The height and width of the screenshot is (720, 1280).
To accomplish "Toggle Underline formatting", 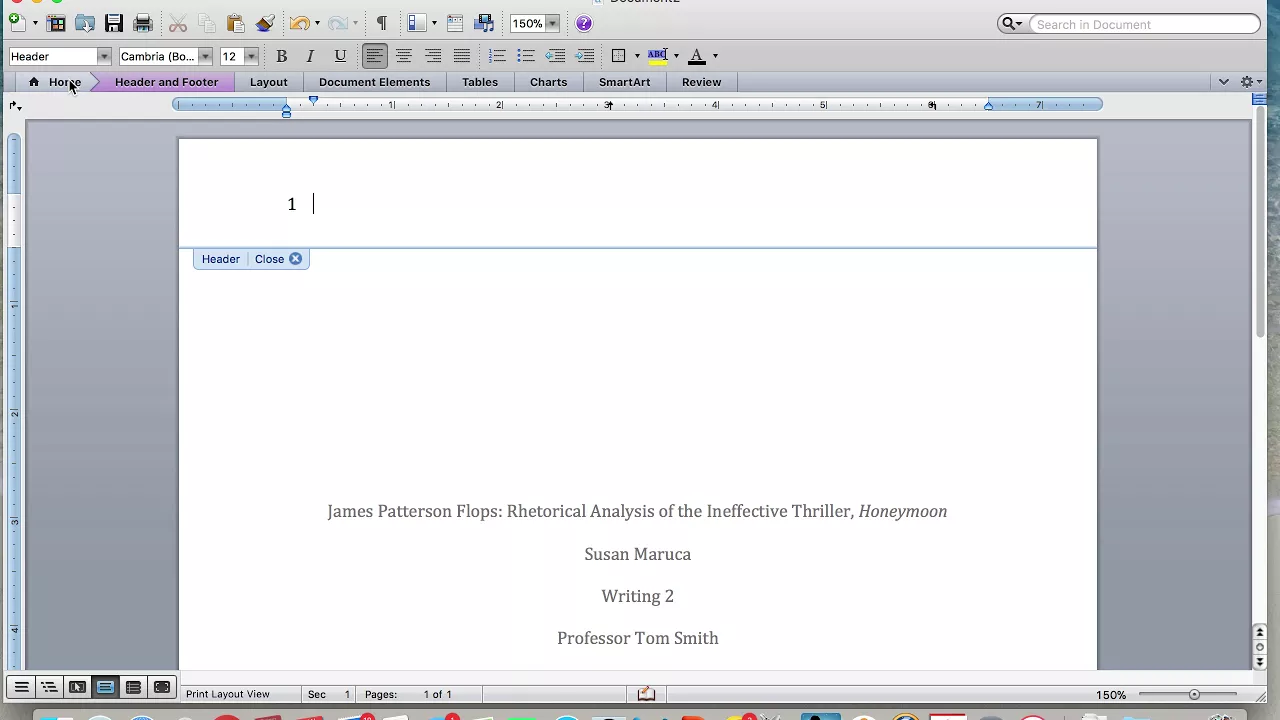I will click(340, 56).
